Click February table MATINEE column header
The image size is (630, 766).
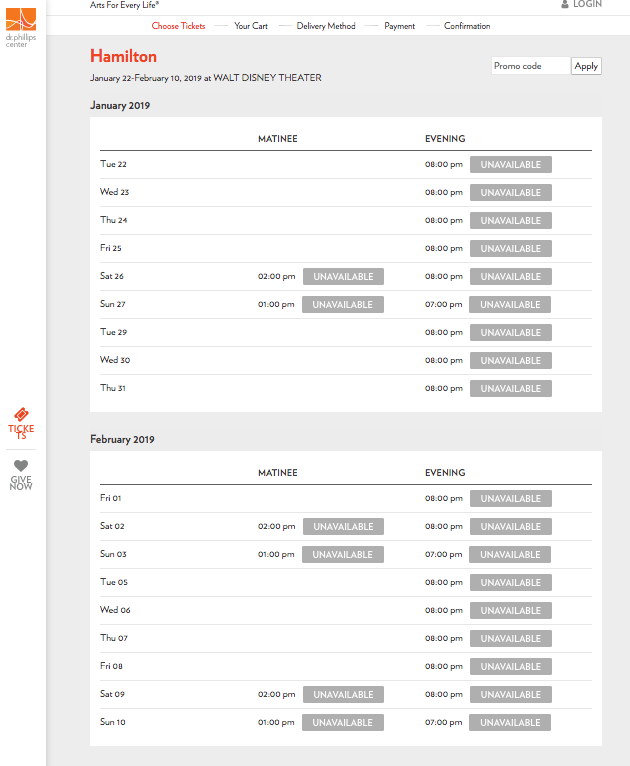pos(278,473)
